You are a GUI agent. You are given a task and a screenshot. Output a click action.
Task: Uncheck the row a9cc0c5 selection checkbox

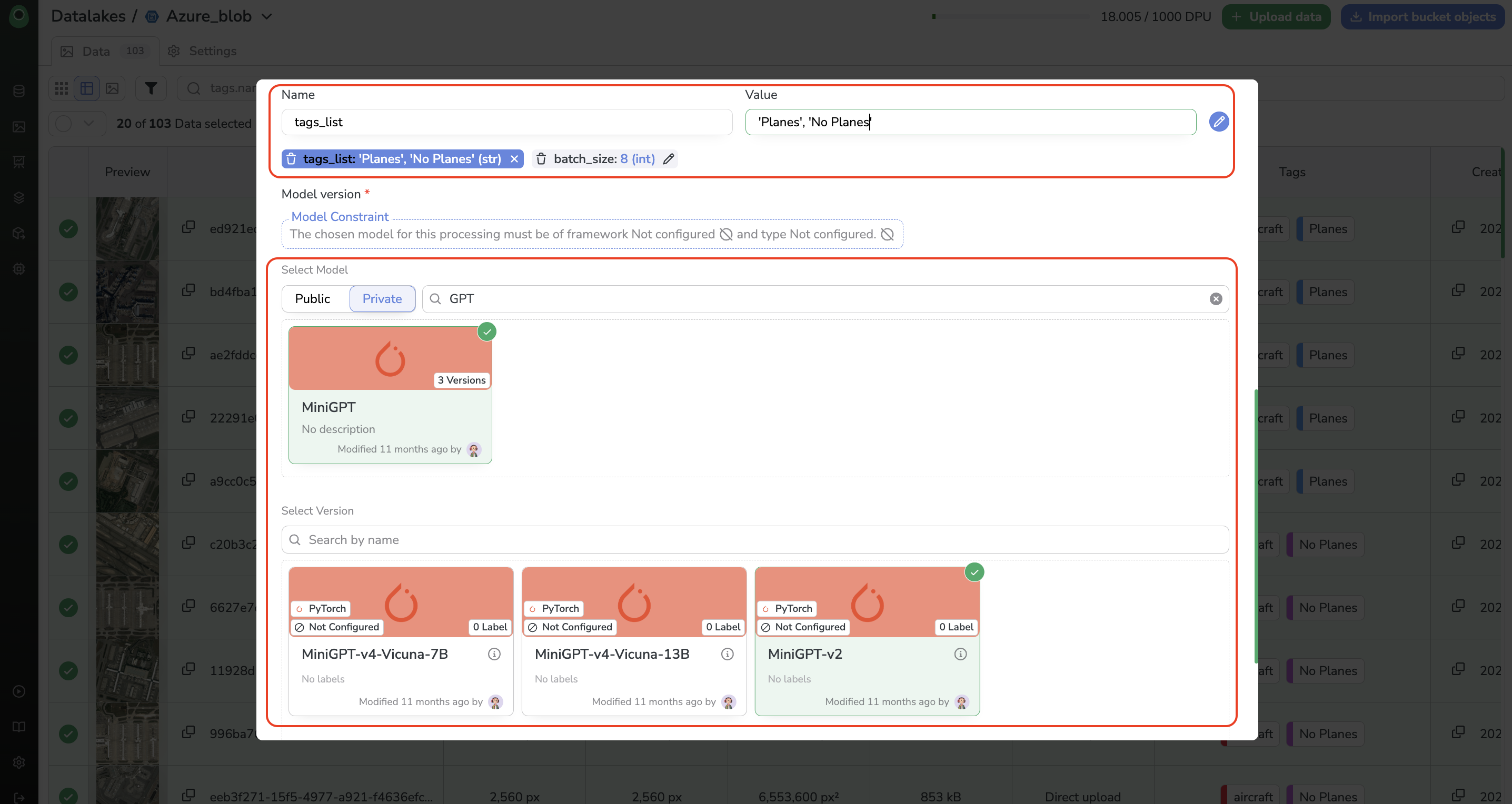[68, 481]
